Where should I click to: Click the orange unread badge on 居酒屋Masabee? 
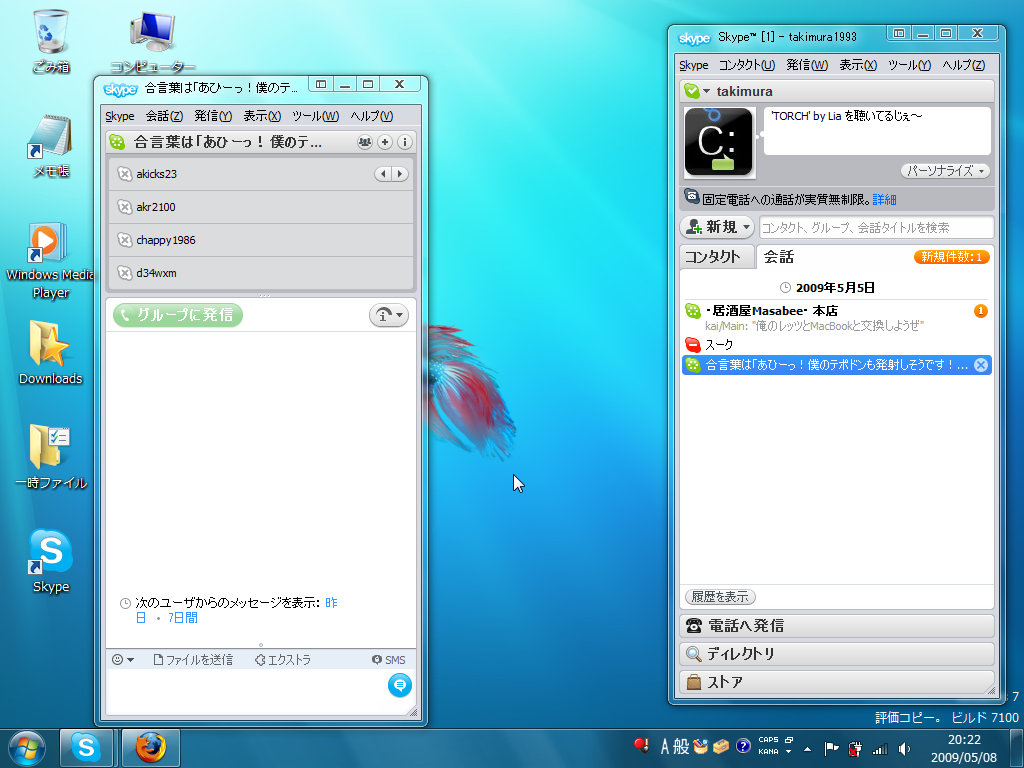[x=981, y=311]
